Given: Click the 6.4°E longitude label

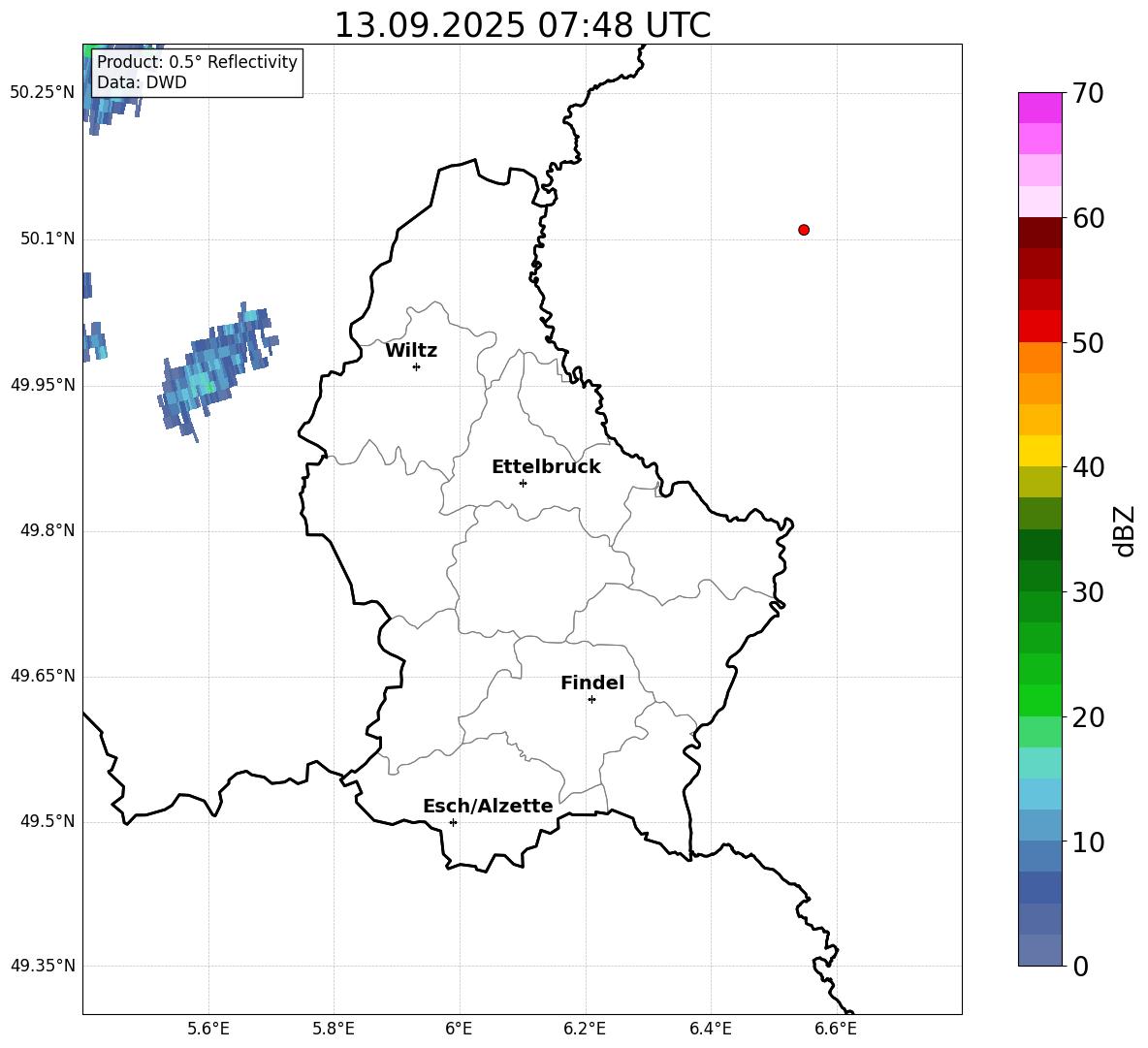Looking at the screenshot, I should (x=710, y=1029).
